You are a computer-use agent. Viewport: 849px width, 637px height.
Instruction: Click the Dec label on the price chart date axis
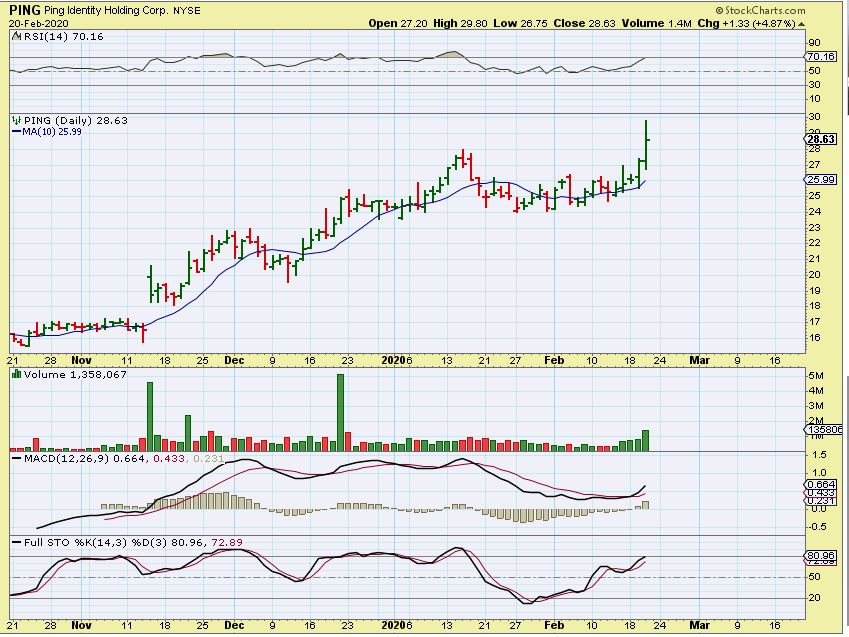point(234,360)
